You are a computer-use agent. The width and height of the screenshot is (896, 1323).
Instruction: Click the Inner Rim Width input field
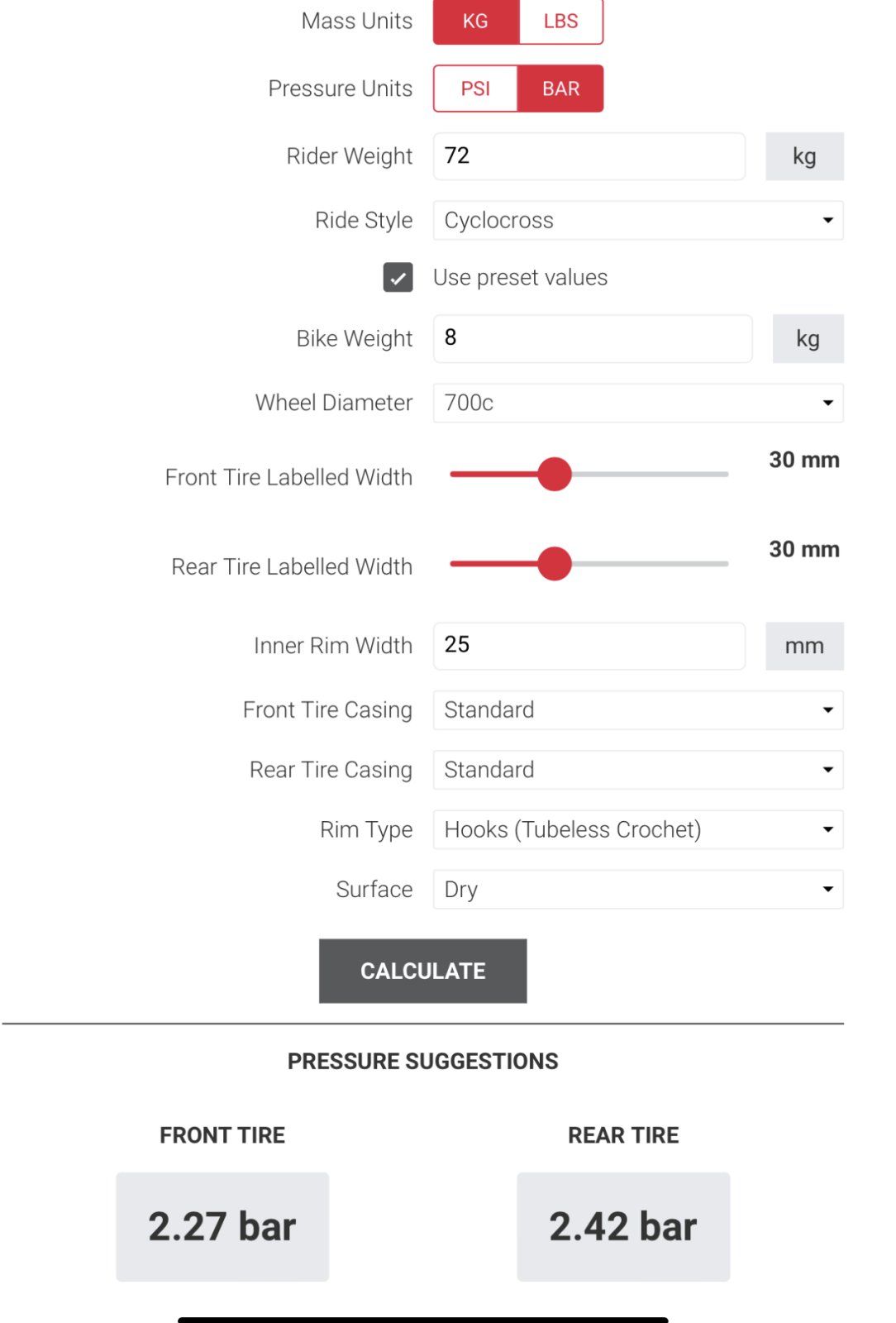pos(589,646)
